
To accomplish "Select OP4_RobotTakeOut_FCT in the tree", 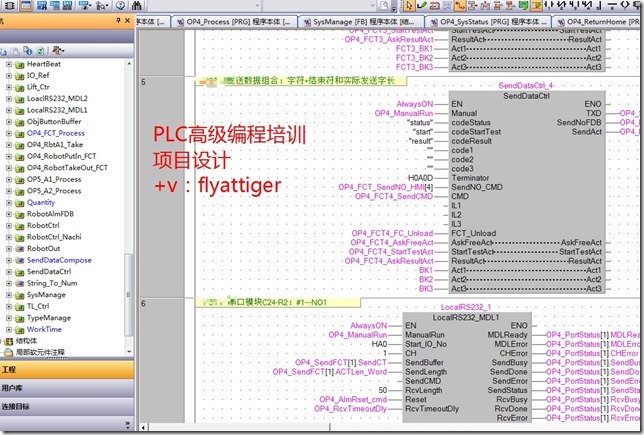I will [x=67, y=168].
